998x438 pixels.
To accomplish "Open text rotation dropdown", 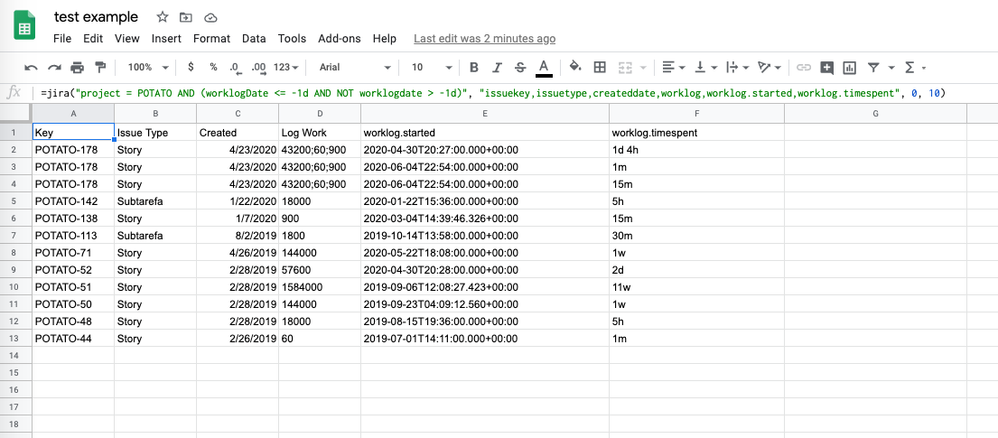I will click(x=770, y=67).
